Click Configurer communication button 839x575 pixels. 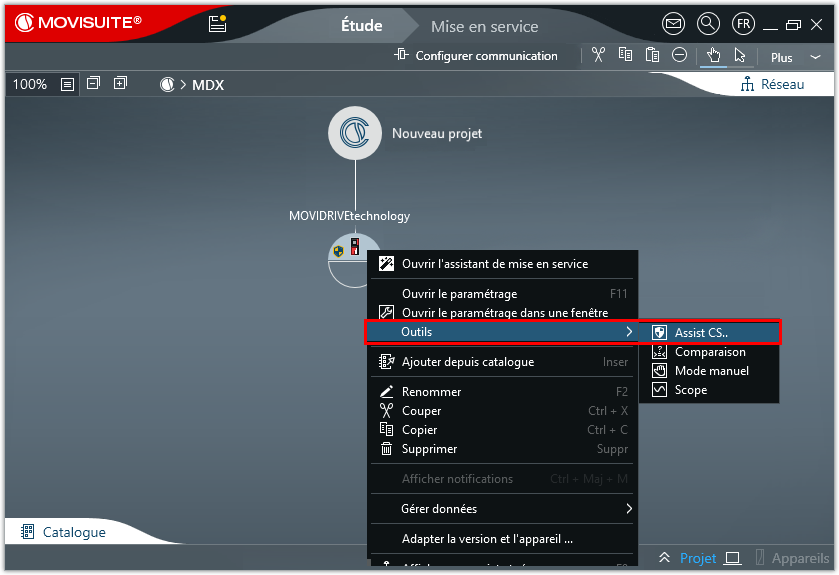(x=476, y=56)
